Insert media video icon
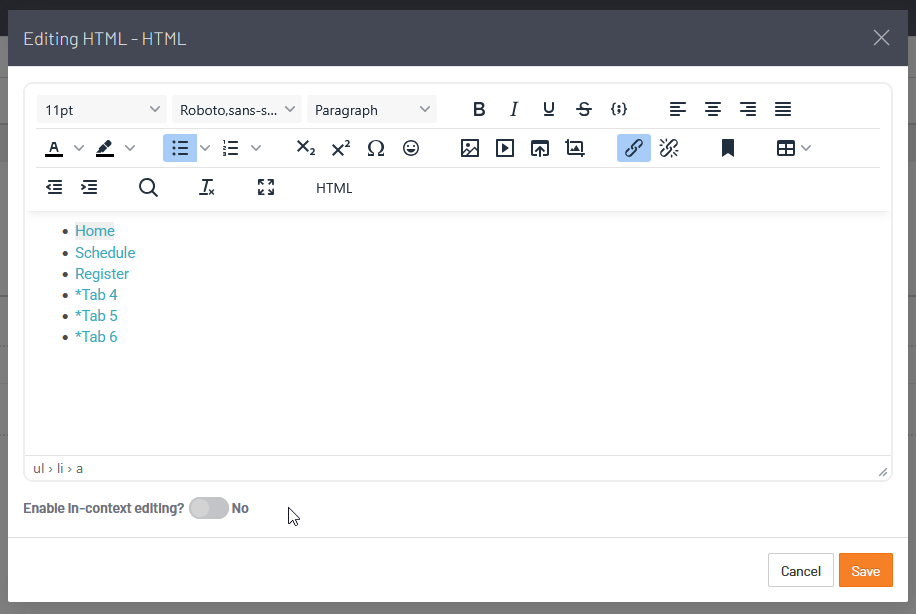Screen dimensions: 916x614 505,148
